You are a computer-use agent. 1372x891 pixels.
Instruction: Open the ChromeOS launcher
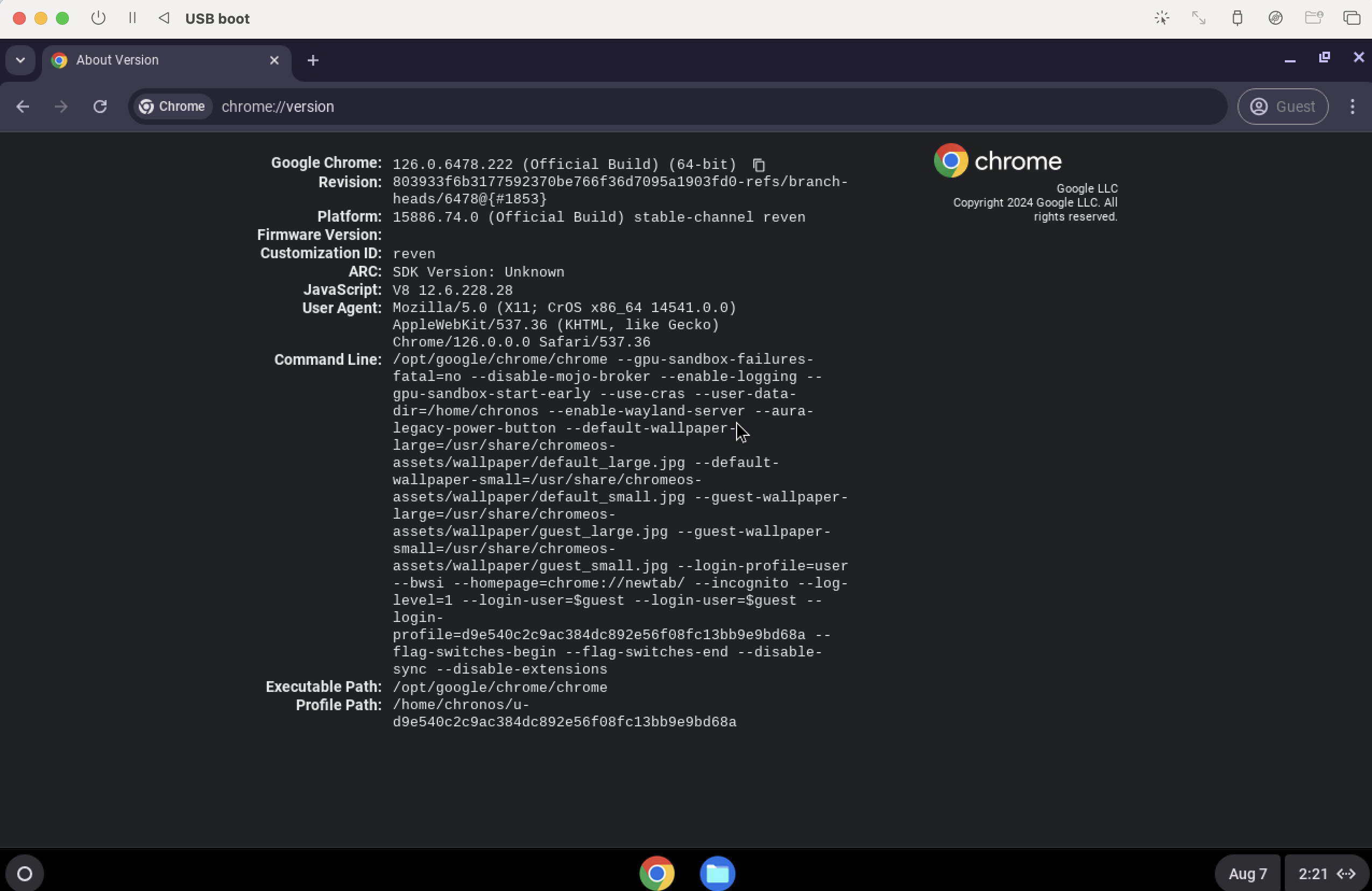pos(24,874)
